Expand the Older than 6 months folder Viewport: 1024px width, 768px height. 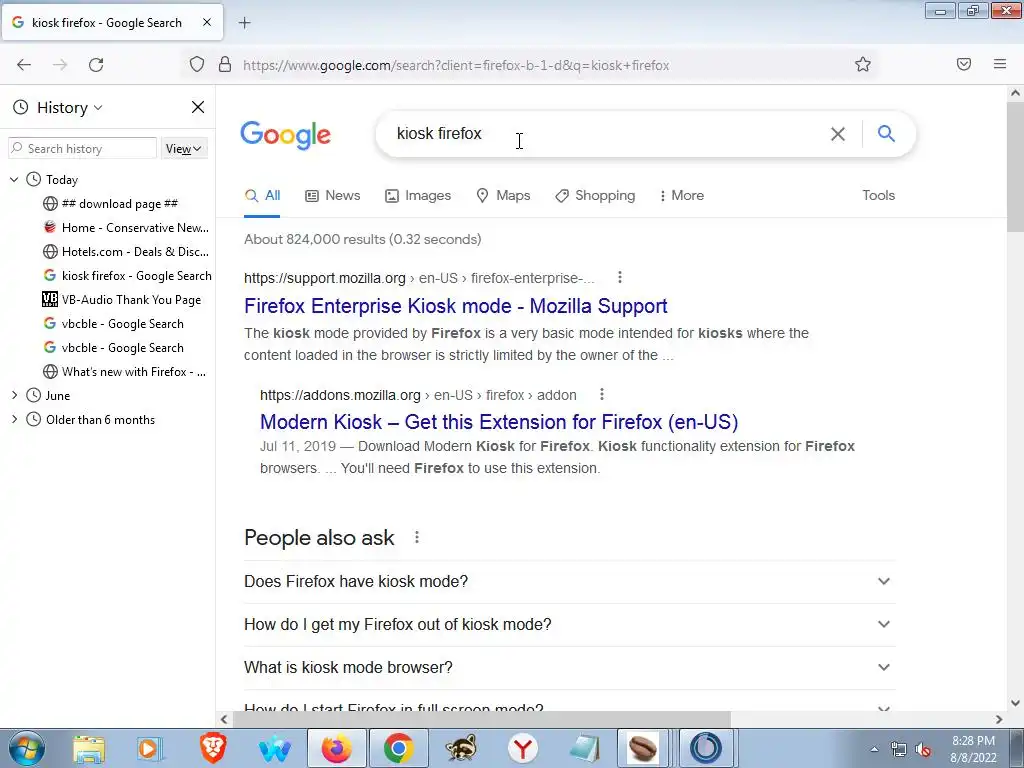(14, 419)
